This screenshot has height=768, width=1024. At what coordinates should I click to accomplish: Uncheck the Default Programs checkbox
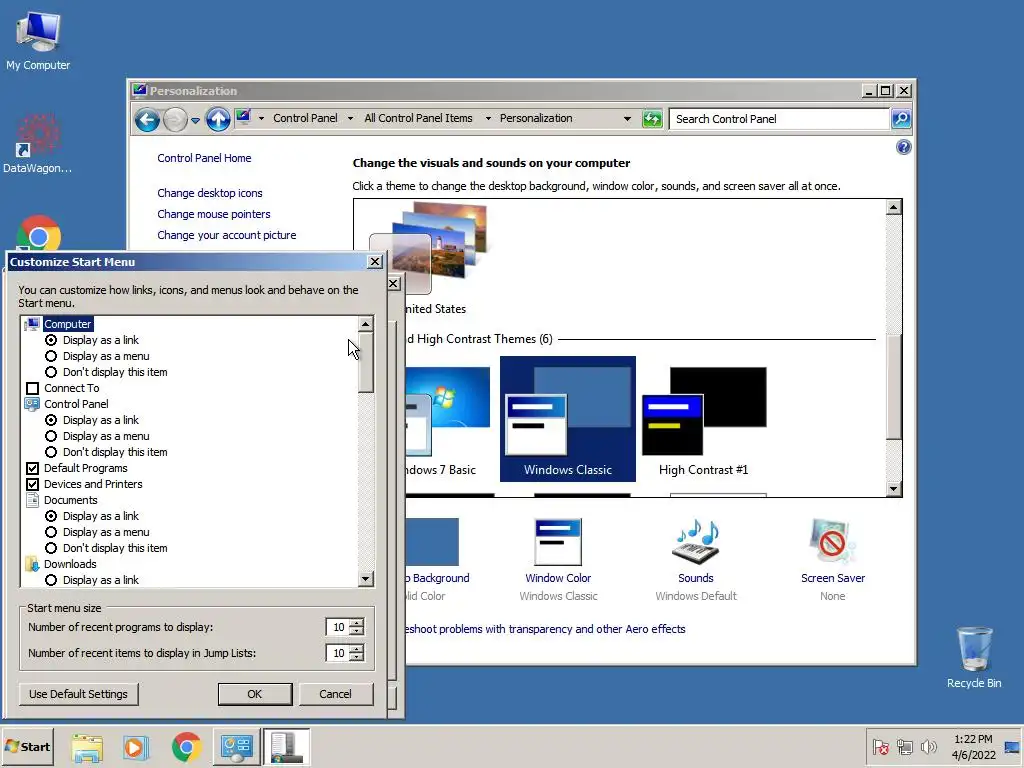click(x=32, y=468)
